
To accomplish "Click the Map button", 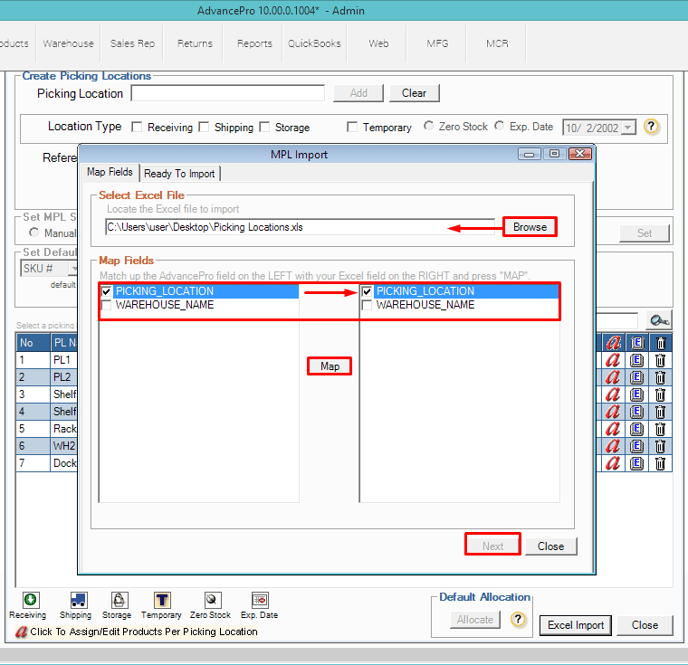I will (329, 366).
